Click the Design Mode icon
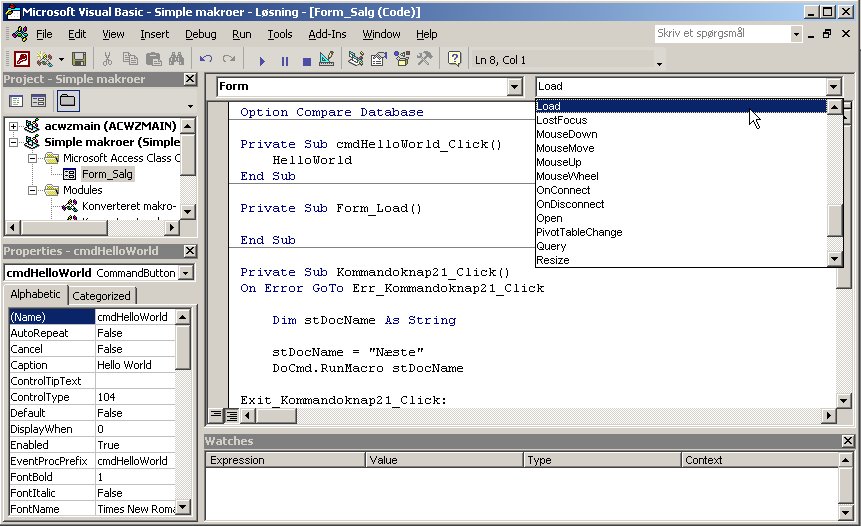The height and width of the screenshot is (526, 861). pos(325,60)
